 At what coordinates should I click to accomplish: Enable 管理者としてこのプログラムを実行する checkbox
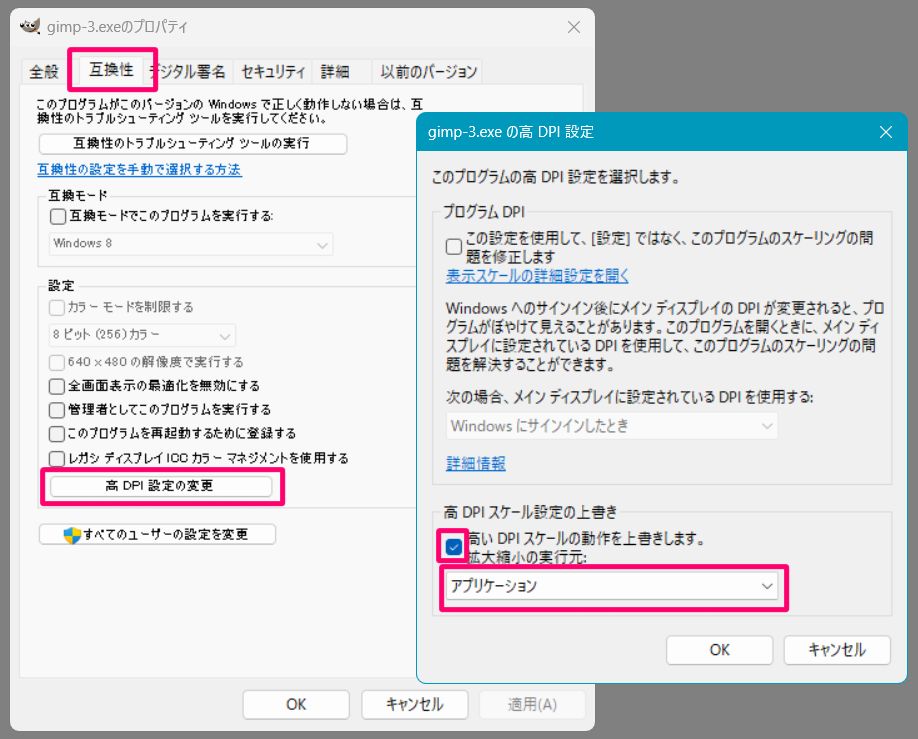point(57,410)
